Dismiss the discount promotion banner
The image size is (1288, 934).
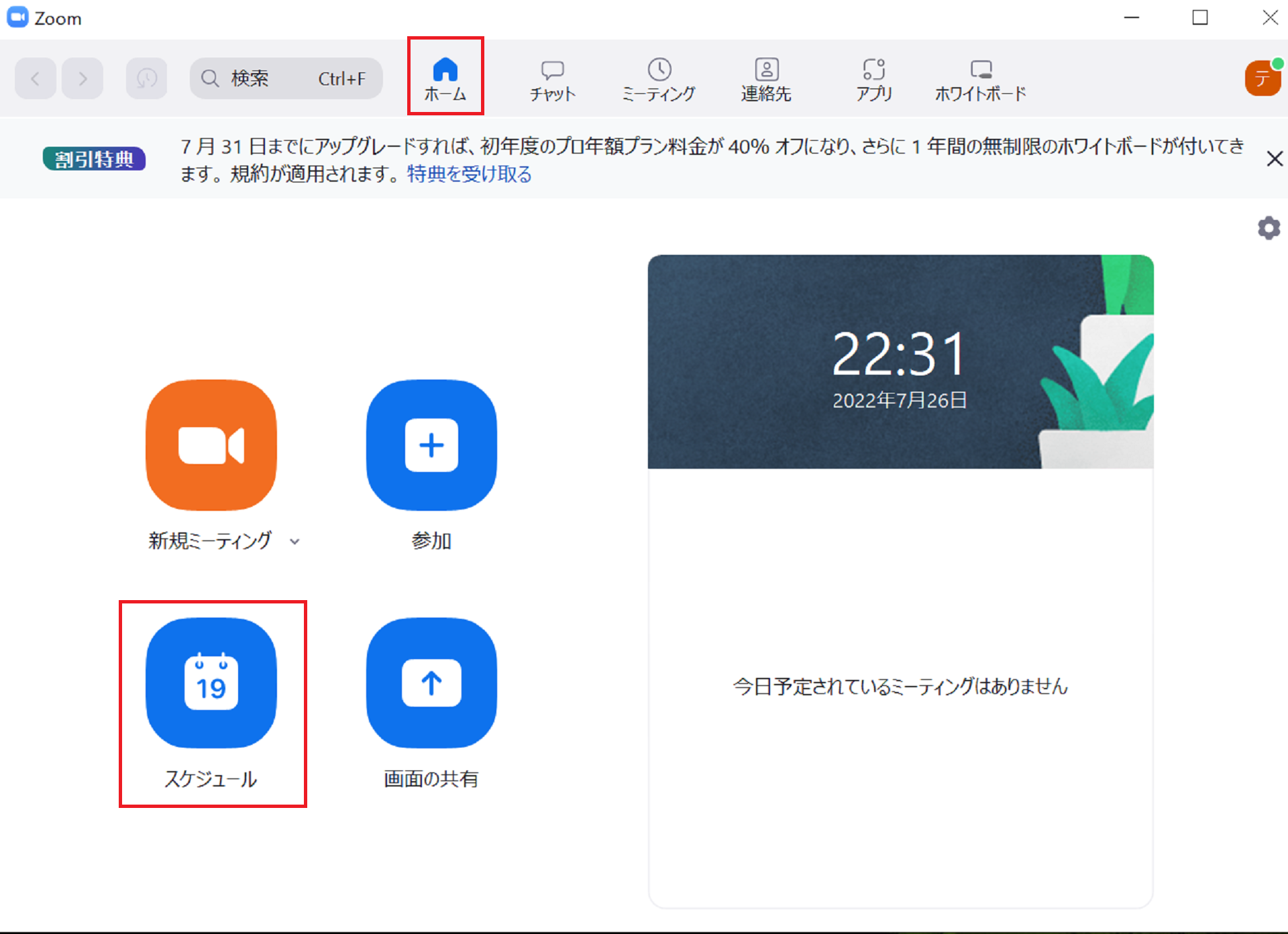[1274, 159]
